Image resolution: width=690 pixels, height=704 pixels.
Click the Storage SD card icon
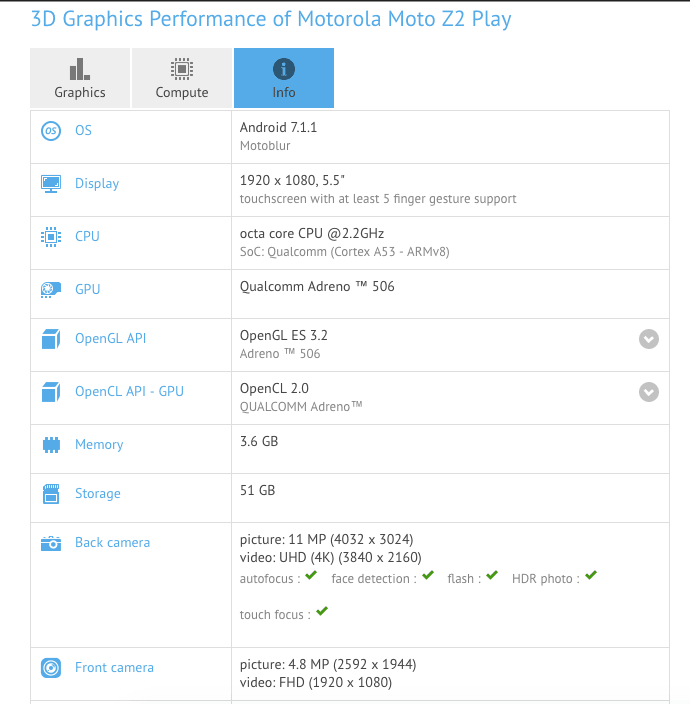[x=51, y=494]
